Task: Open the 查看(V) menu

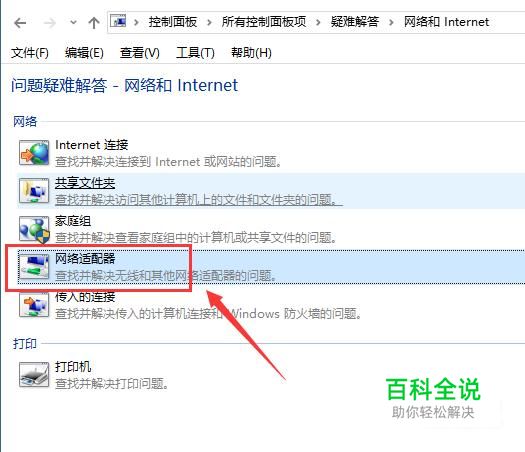Action: pyautogui.click(x=140, y=53)
